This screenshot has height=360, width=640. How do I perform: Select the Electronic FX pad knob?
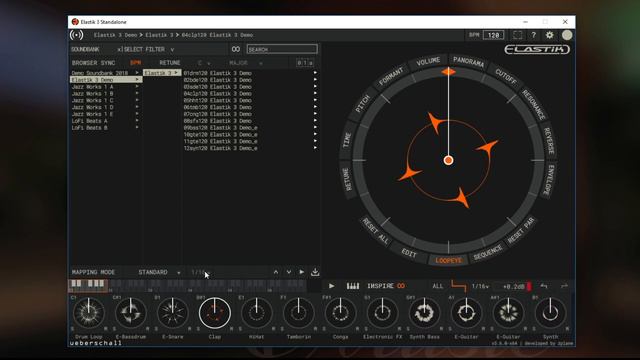coord(382,313)
